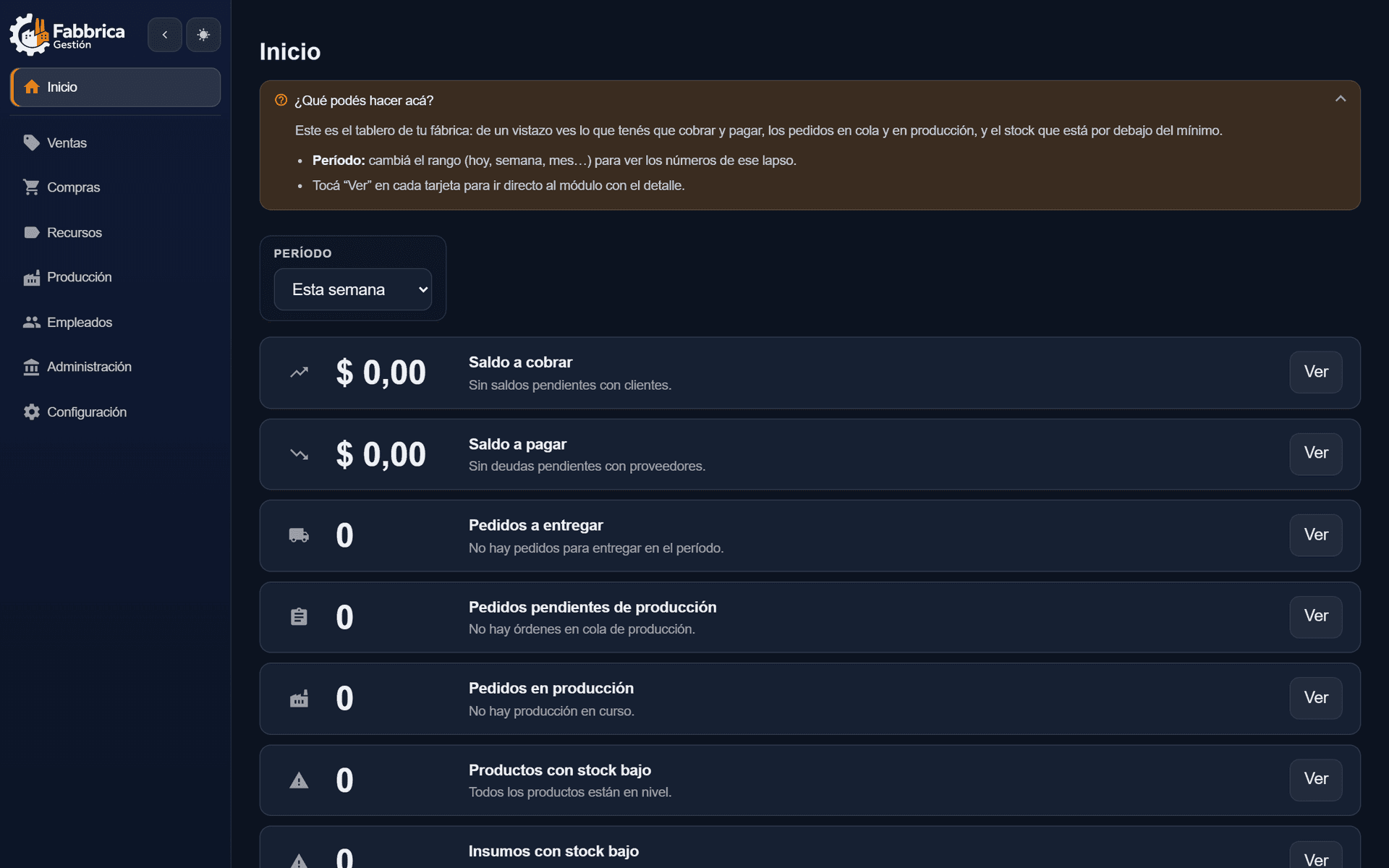This screenshot has width=1389, height=868.
Task: Click the Pedidos en producción card title
Action: click(551, 688)
